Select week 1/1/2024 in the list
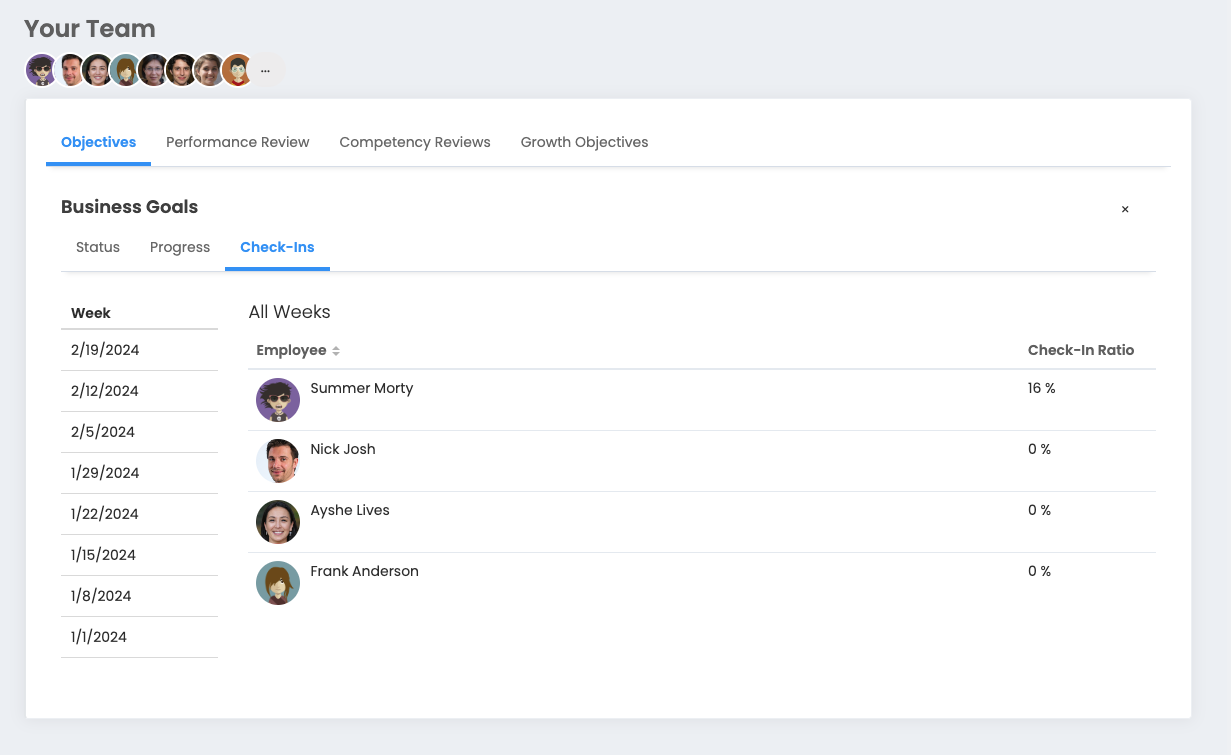 pyautogui.click(x=99, y=637)
